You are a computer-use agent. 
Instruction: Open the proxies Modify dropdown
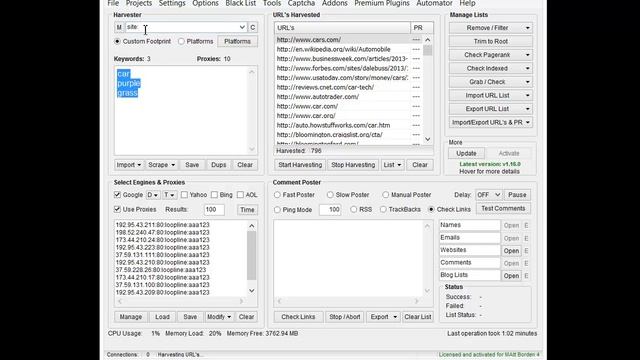point(219,317)
